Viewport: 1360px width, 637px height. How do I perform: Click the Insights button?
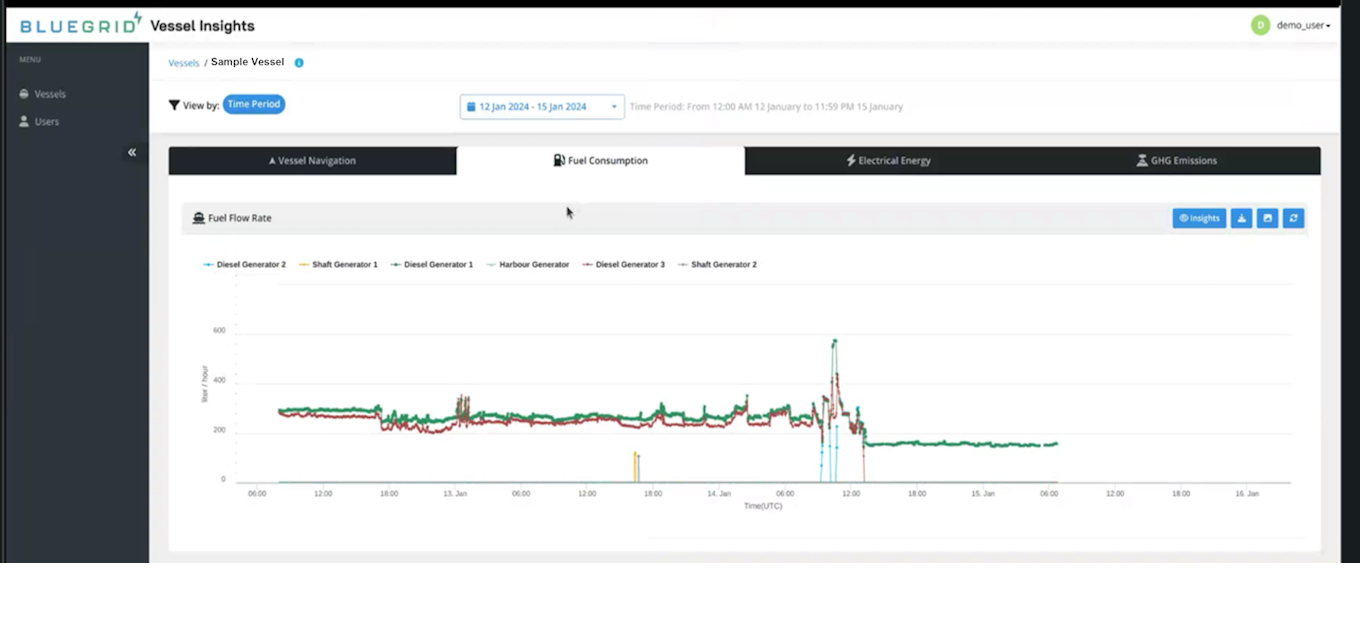(1199, 218)
